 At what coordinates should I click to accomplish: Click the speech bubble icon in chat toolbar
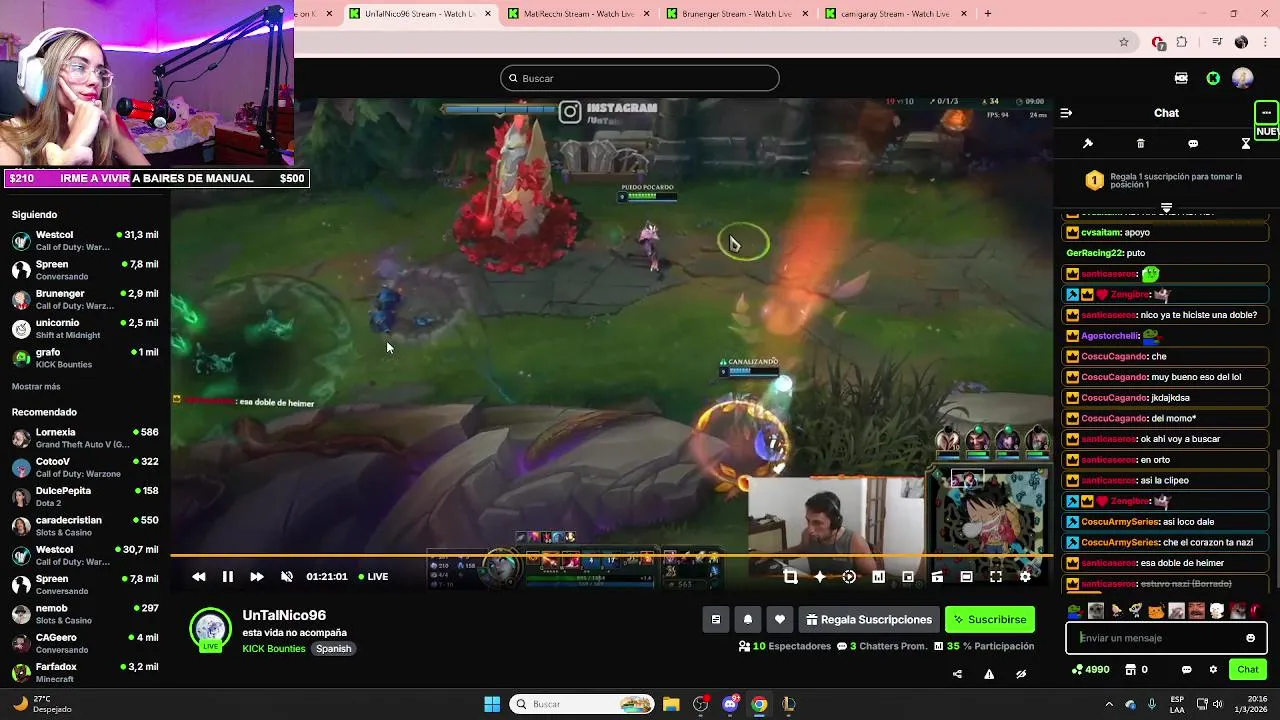pyautogui.click(x=1193, y=144)
